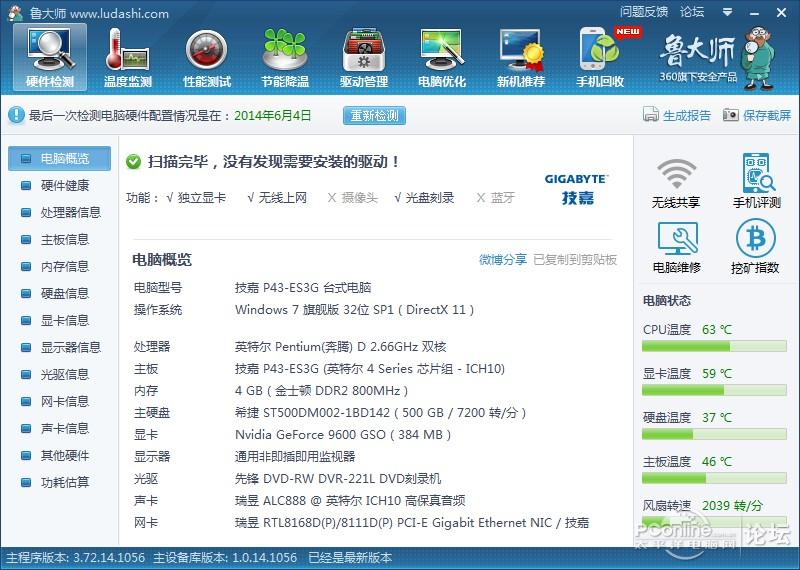Click the 重新检测 rescan button
The height and width of the screenshot is (570, 800).
coord(374,115)
